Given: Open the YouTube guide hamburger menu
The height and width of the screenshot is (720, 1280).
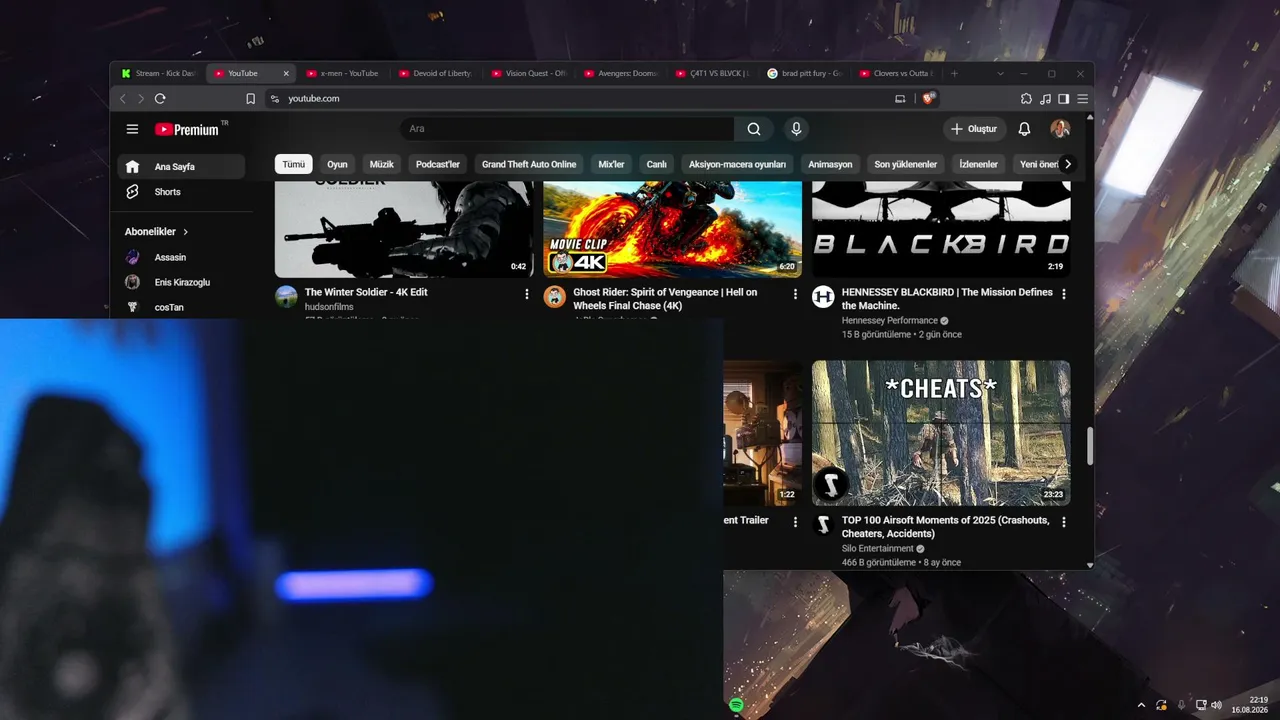Looking at the screenshot, I should pyautogui.click(x=132, y=129).
